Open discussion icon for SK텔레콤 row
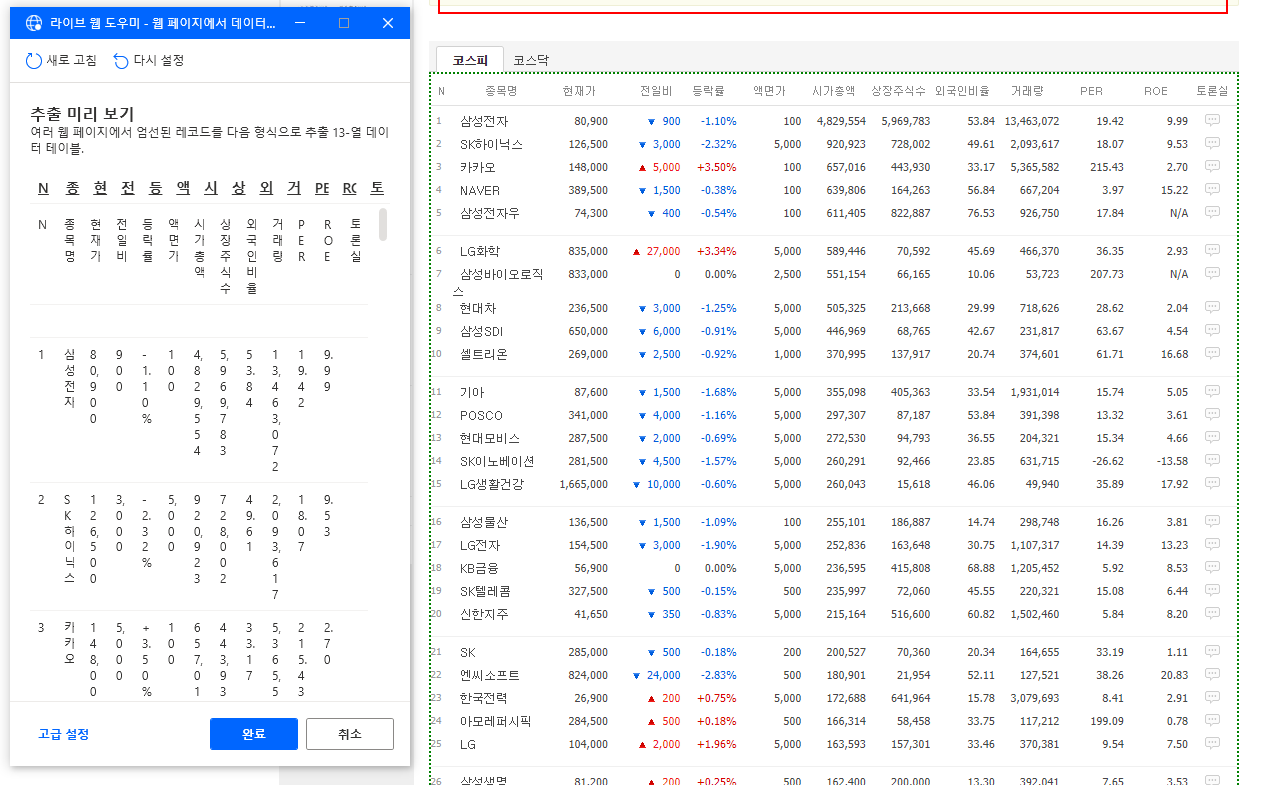The width and height of the screenshot is (1271, 785). (1212, 590)
